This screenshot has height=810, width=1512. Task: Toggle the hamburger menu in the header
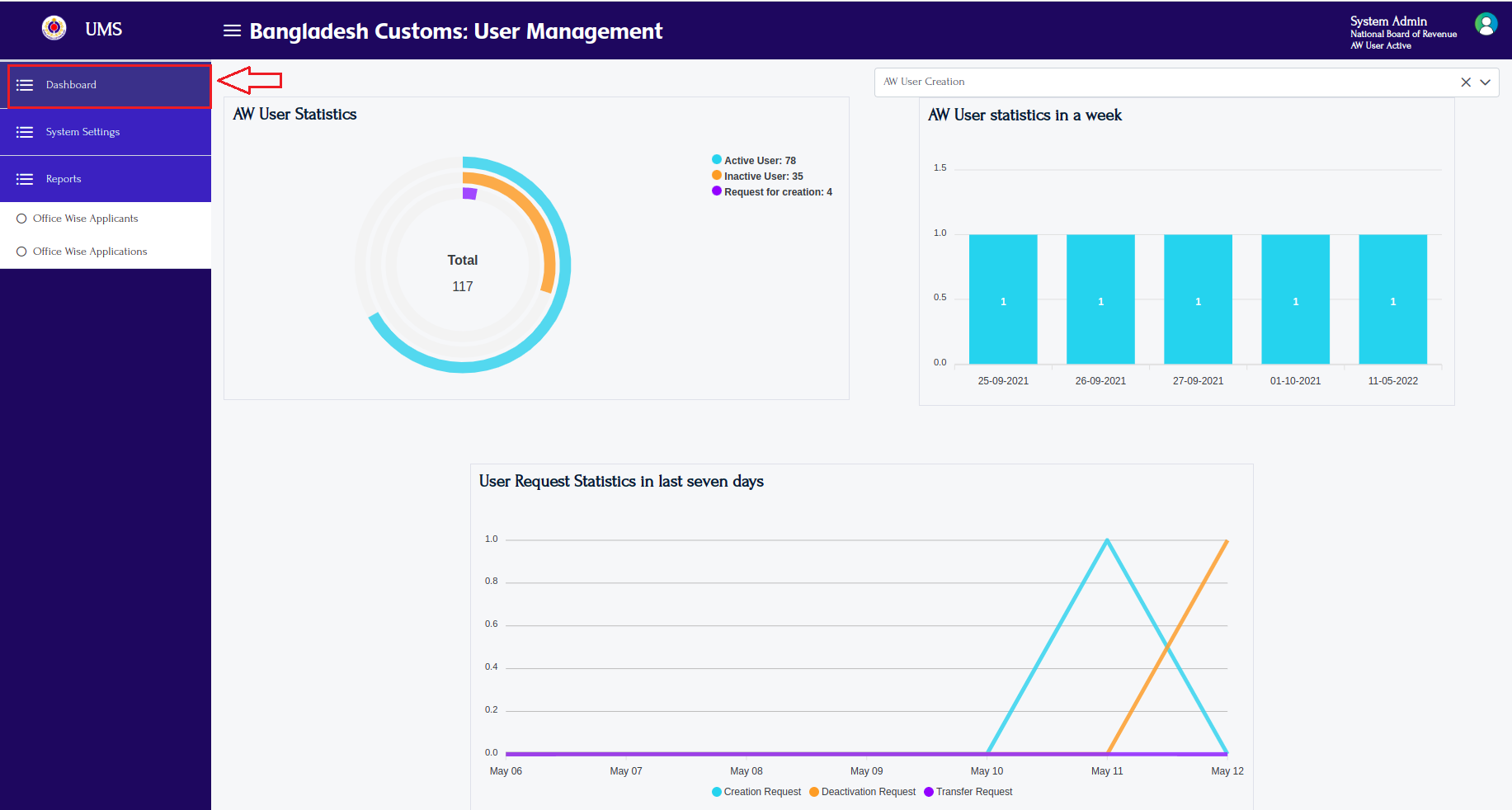[232, 31]
